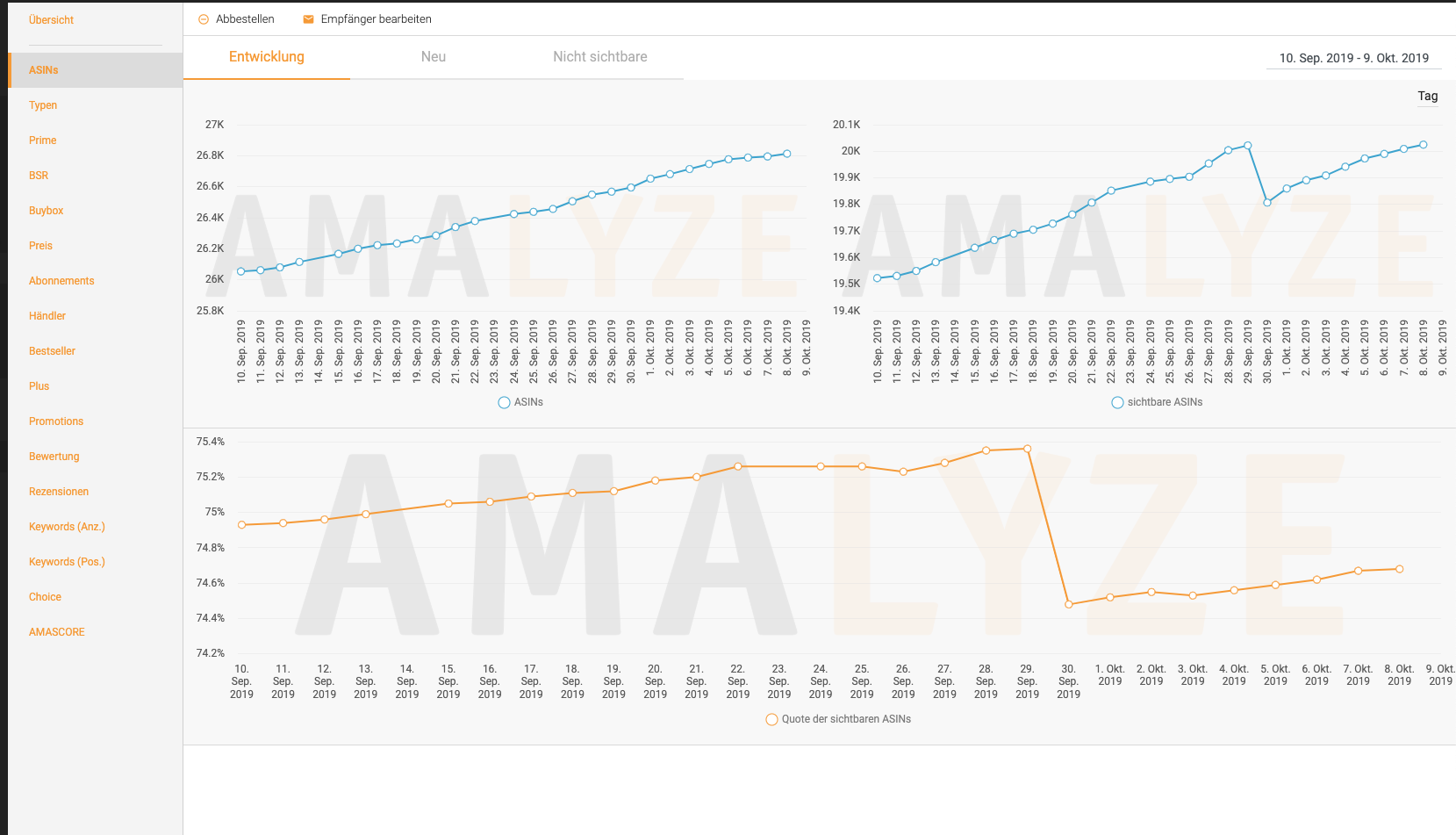Click the 30. Sep. 2019 dip point in sichtbare ASINs chart
The width and height of the screenshot is (1456, 835).
1267,202
